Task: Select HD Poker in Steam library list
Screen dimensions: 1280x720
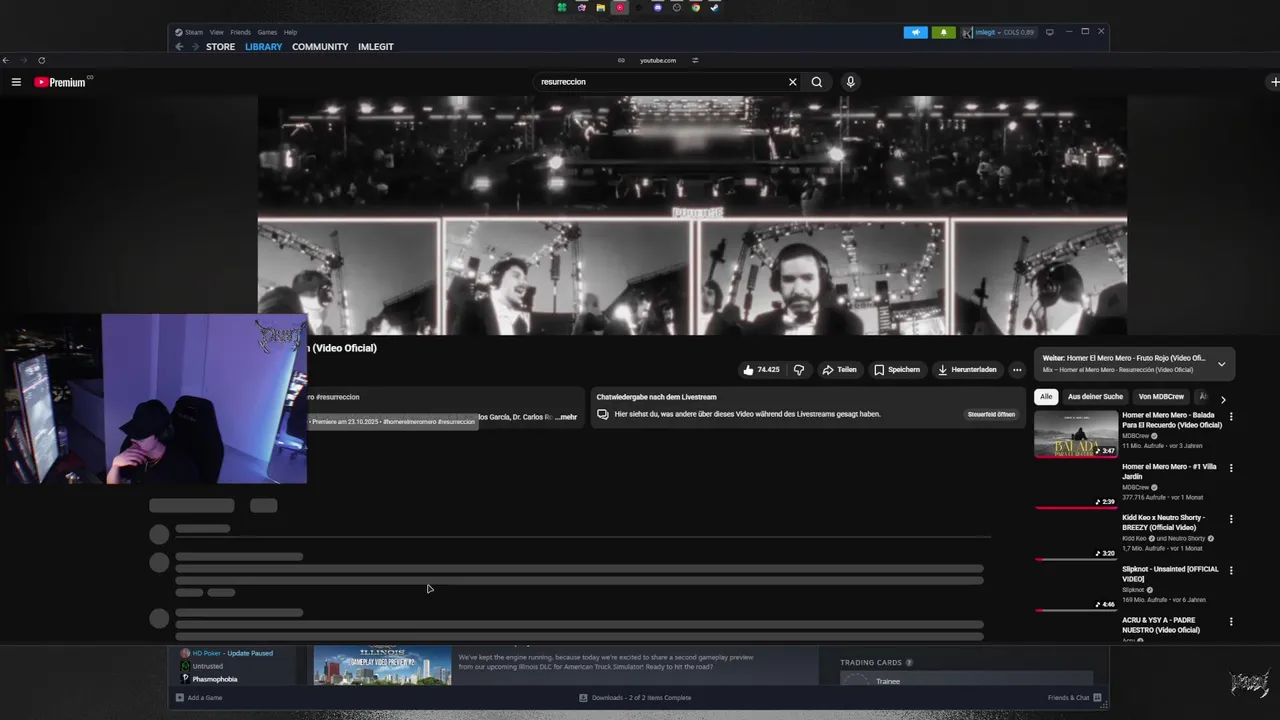Action: pyautogui.click(x=226, y=653)
